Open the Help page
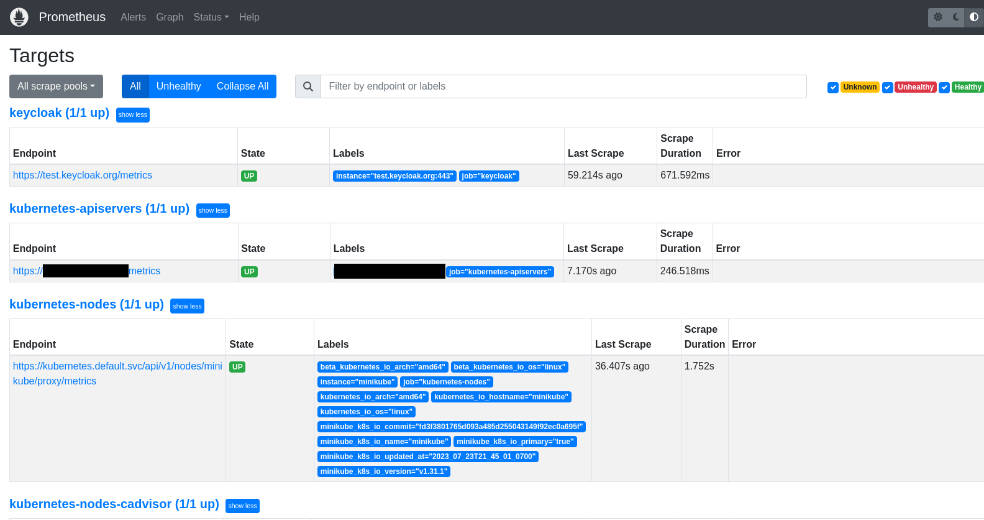The width and height of the screenshot is (984, 520). 249,17
